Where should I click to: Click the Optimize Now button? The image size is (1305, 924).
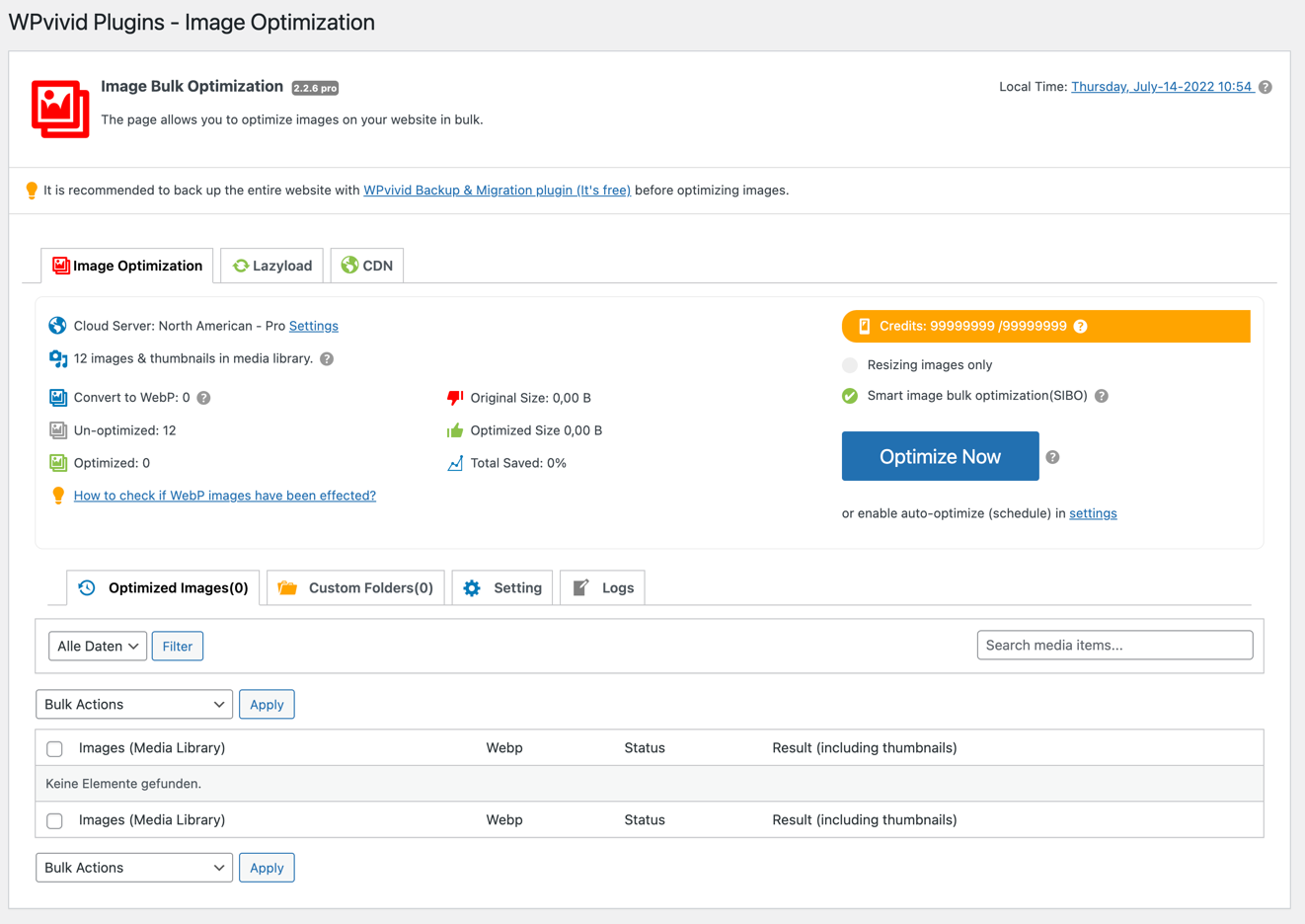coord(940,456)
